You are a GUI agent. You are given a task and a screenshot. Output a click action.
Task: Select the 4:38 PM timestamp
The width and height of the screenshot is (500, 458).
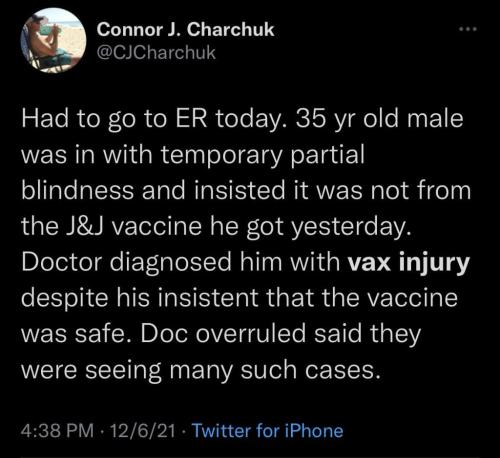tap(57, 430)
